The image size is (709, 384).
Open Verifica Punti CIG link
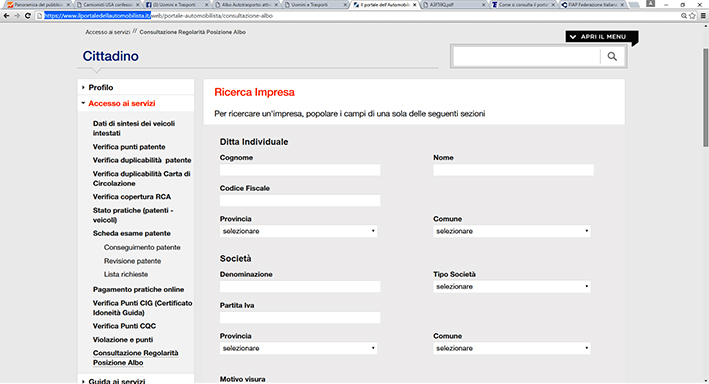tap(142, 308)
